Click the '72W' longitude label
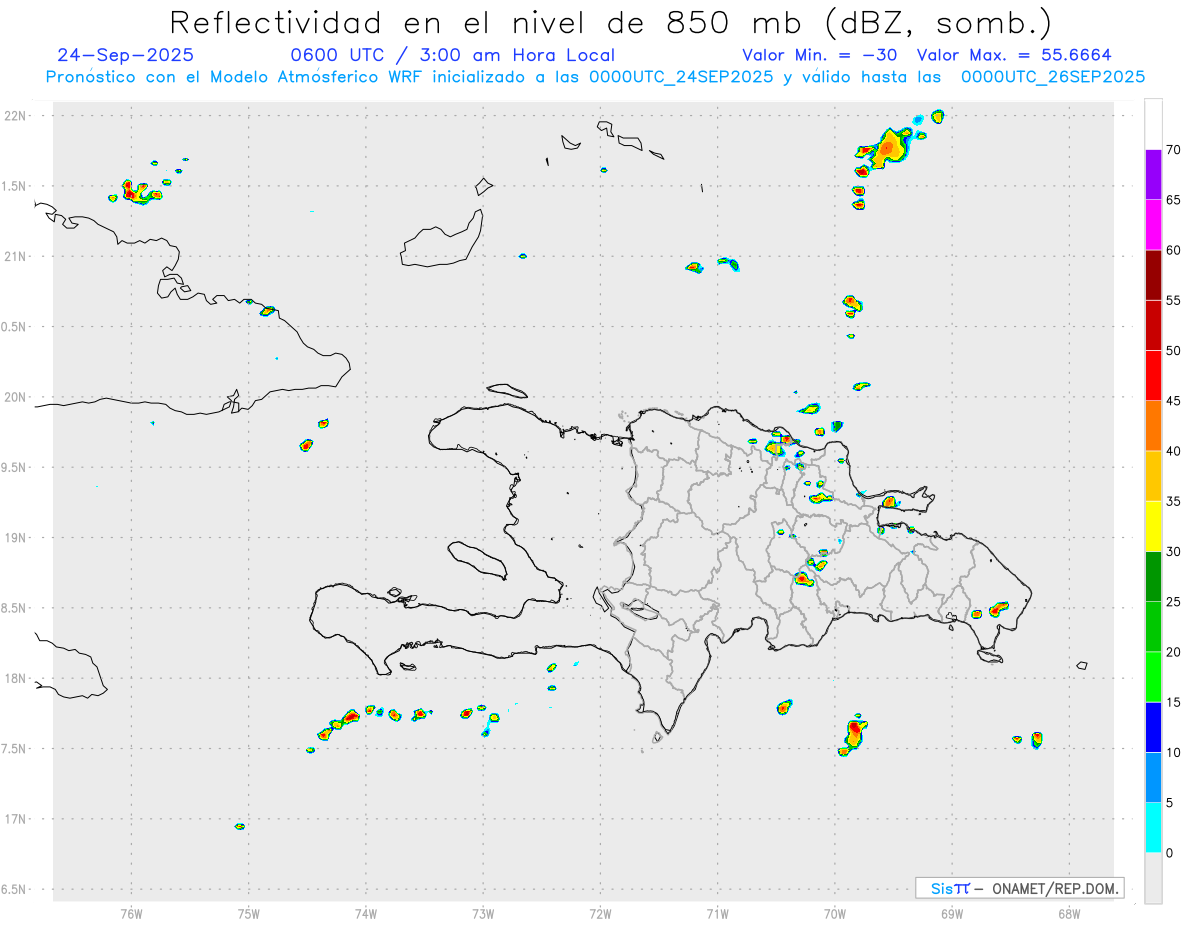 click(x=600, y=914)
